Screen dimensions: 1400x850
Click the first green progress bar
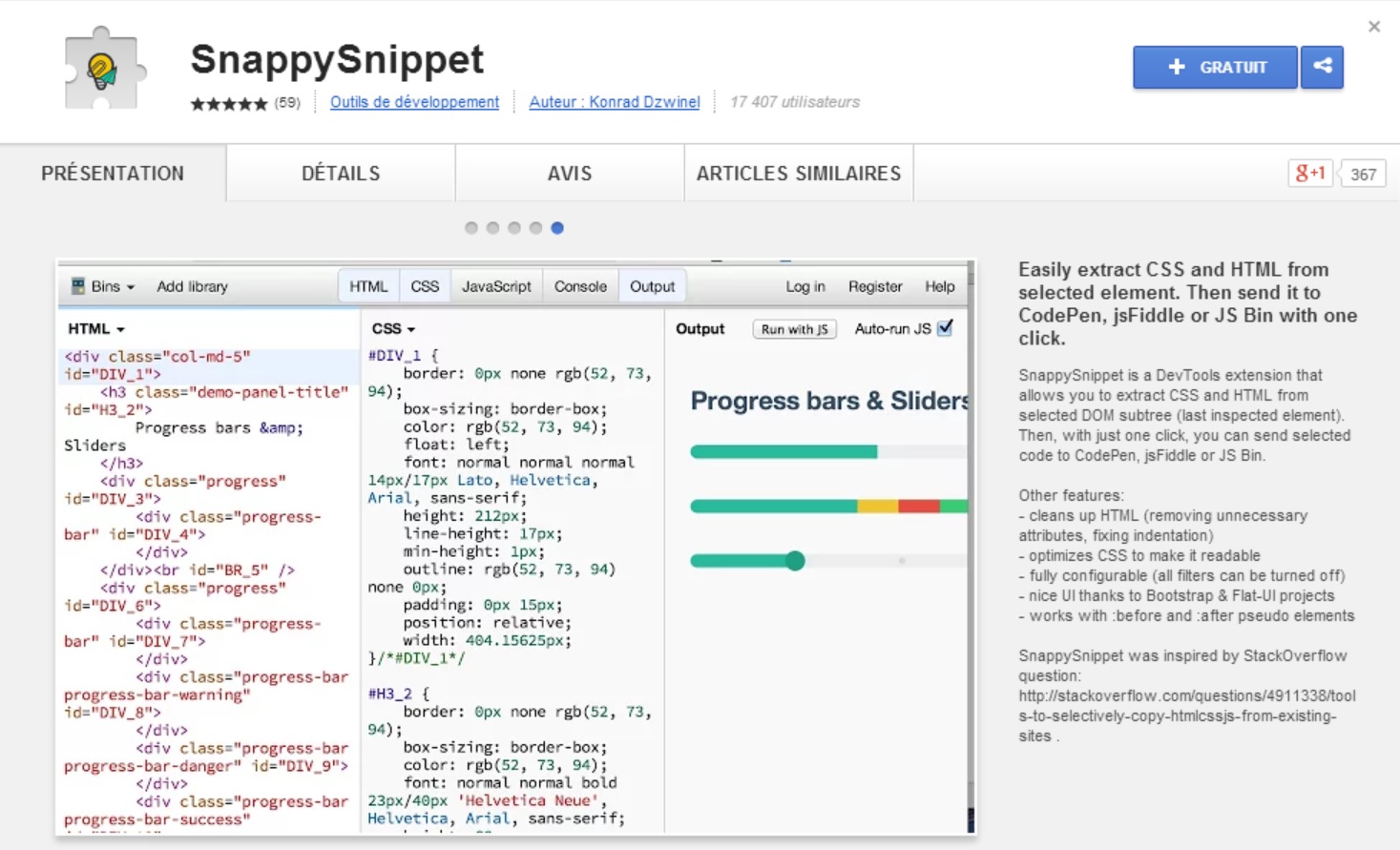tap(784, 452)
